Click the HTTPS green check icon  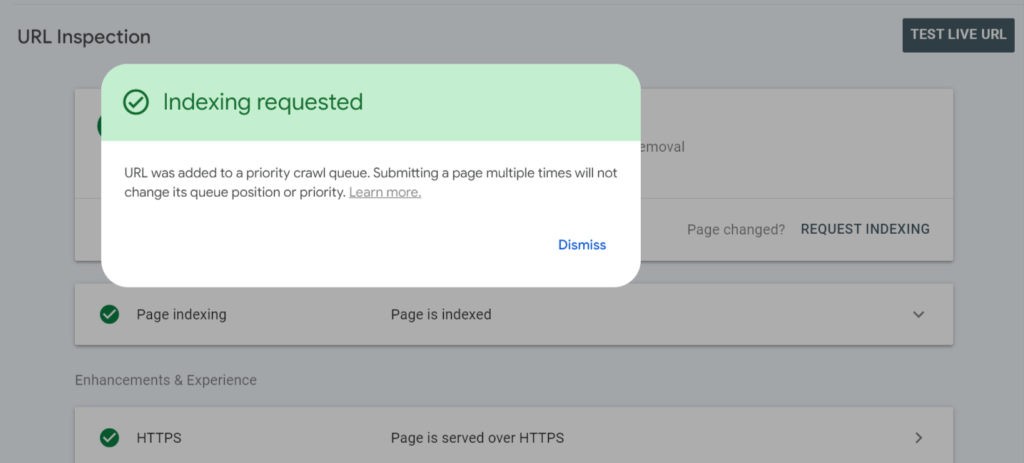pos(109,438)
